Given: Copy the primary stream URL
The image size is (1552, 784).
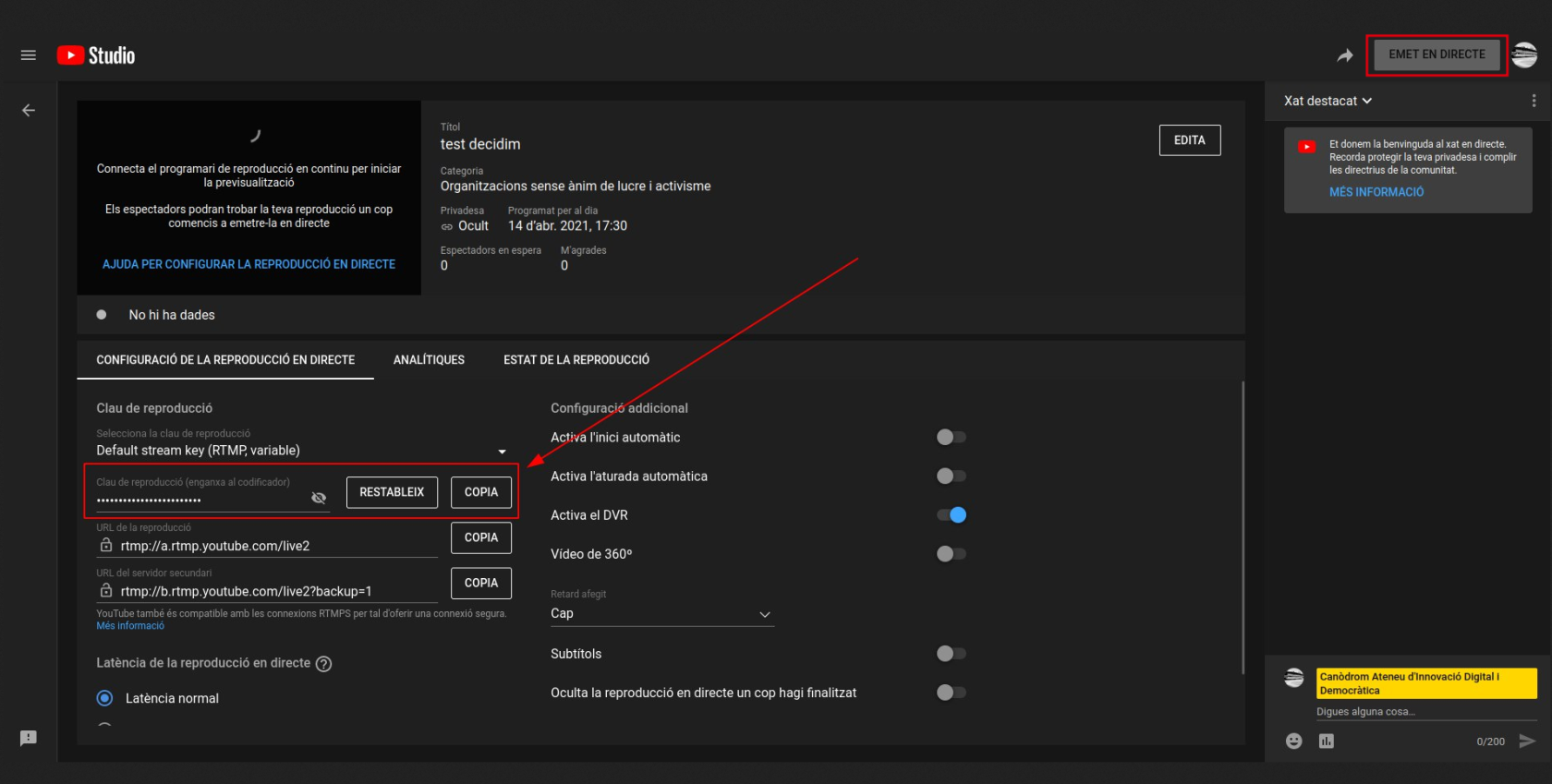Looking at the screenshot, I should [481, 537].
